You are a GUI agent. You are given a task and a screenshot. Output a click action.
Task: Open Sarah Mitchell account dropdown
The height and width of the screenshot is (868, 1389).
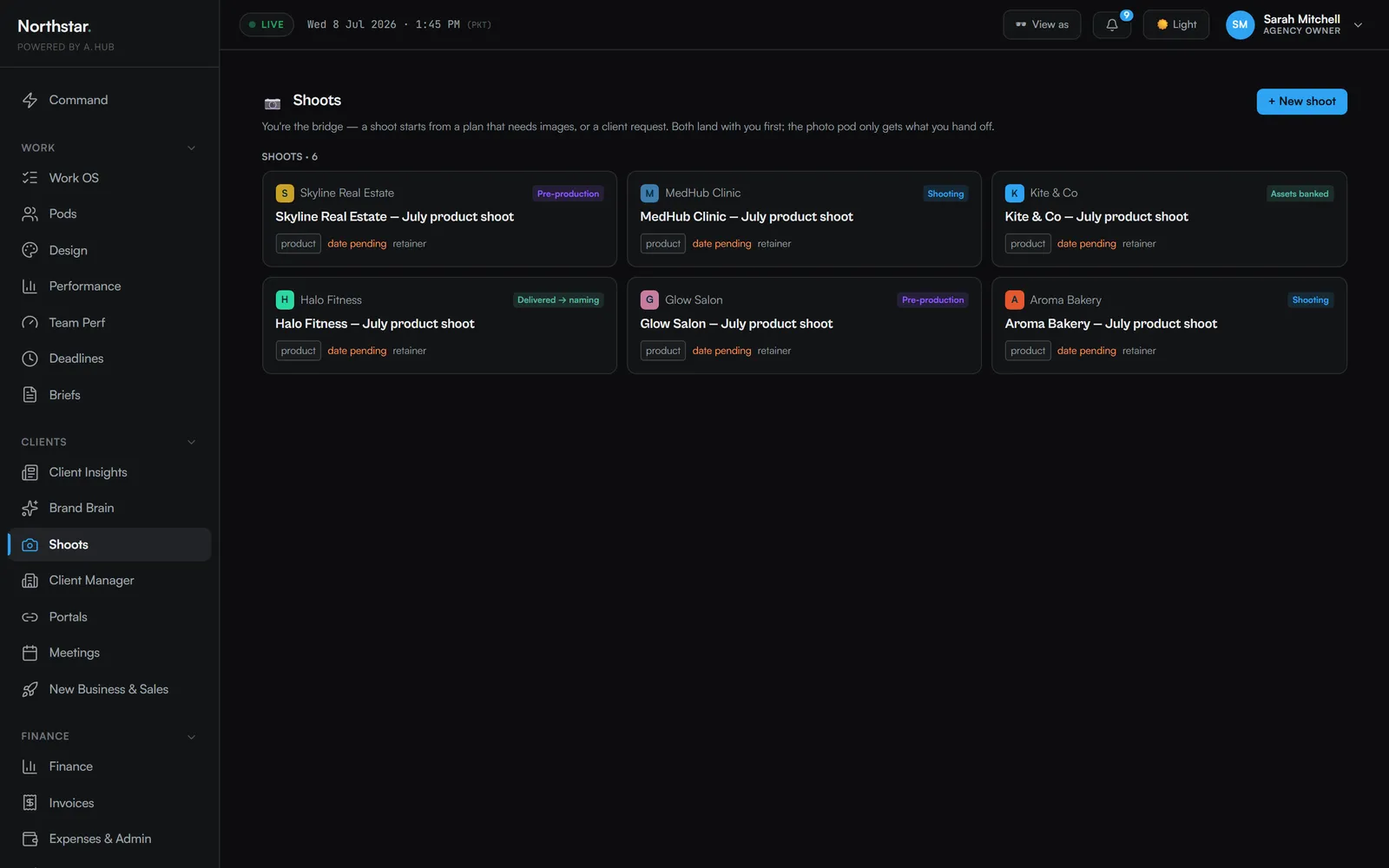1294,24
